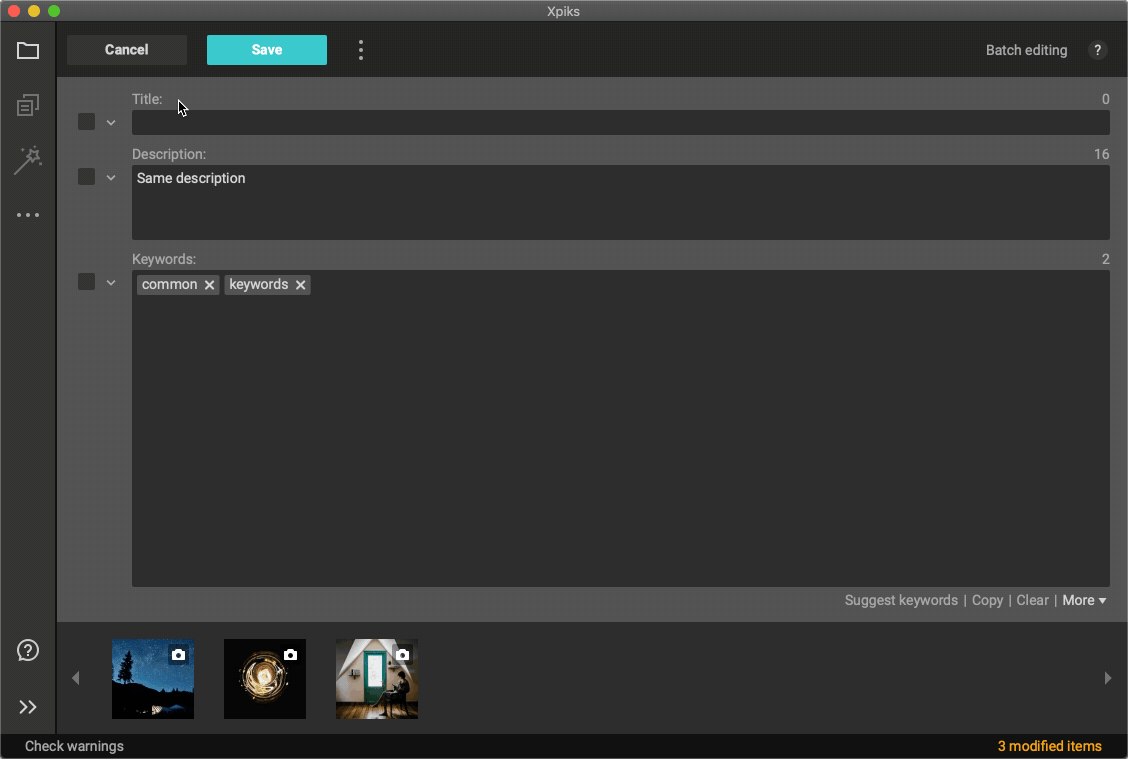This screenshot has height=759, width=1128.
Task: Enable the checkbox beside the Description field
Action: [x=86, y=176]
